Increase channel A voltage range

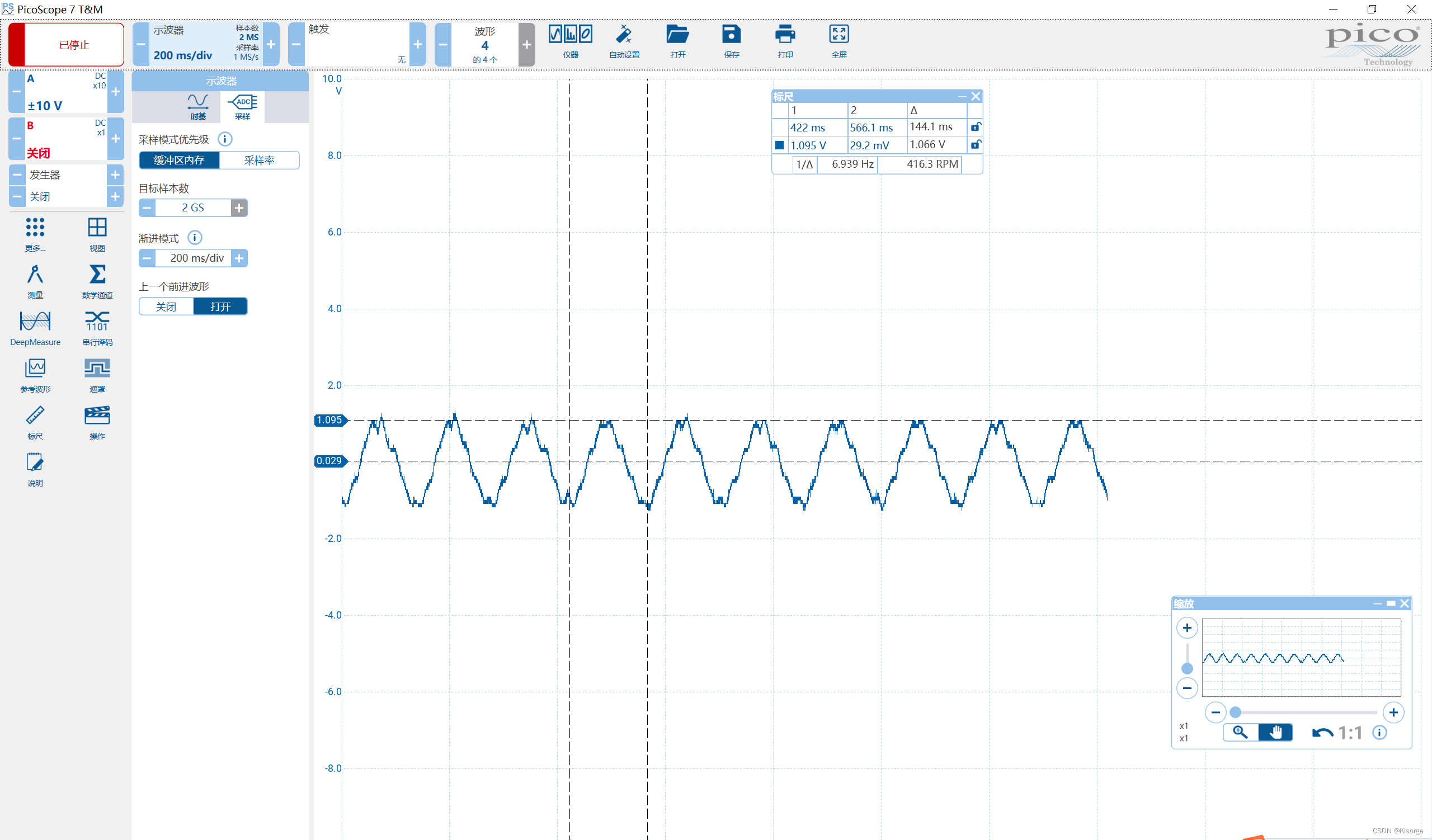[115, 92]
